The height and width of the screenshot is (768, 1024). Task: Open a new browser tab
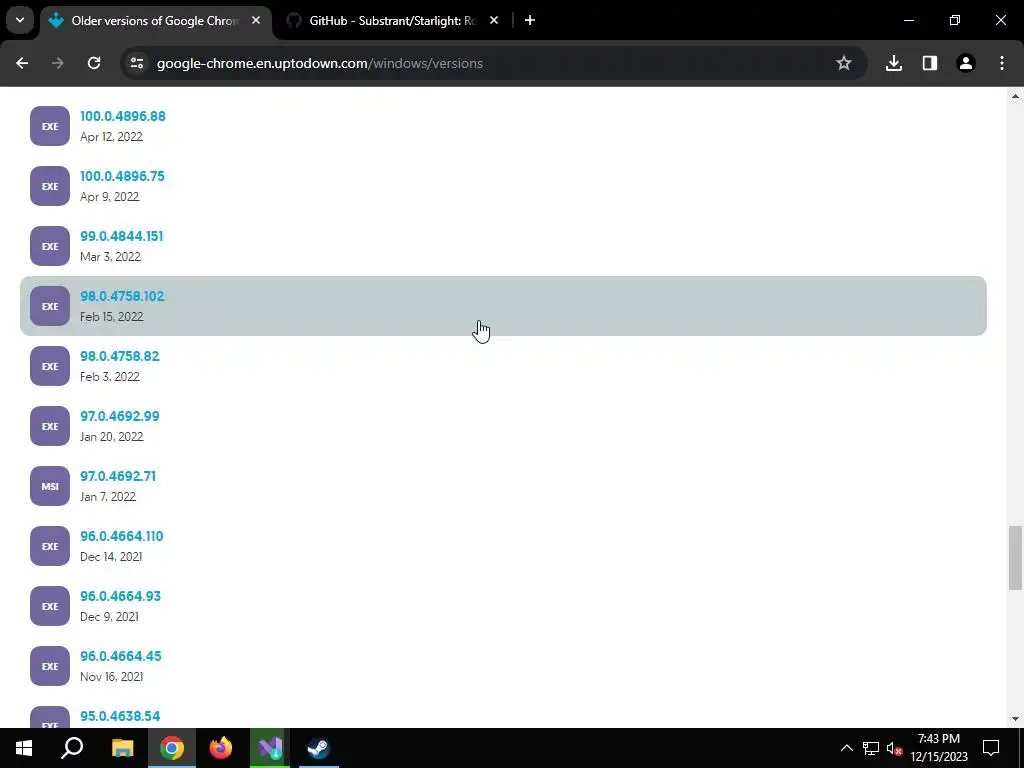tap(530, 21)
